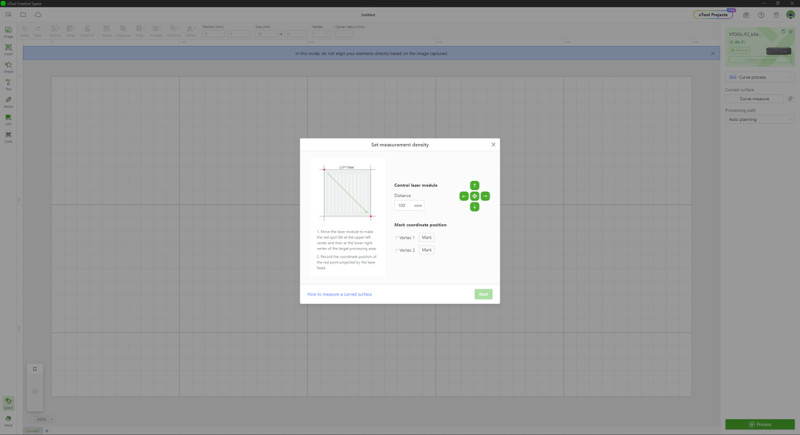This screenshot has width=800, height=435.
Task: Click the Rotate input field
Action: click(320, 34)
